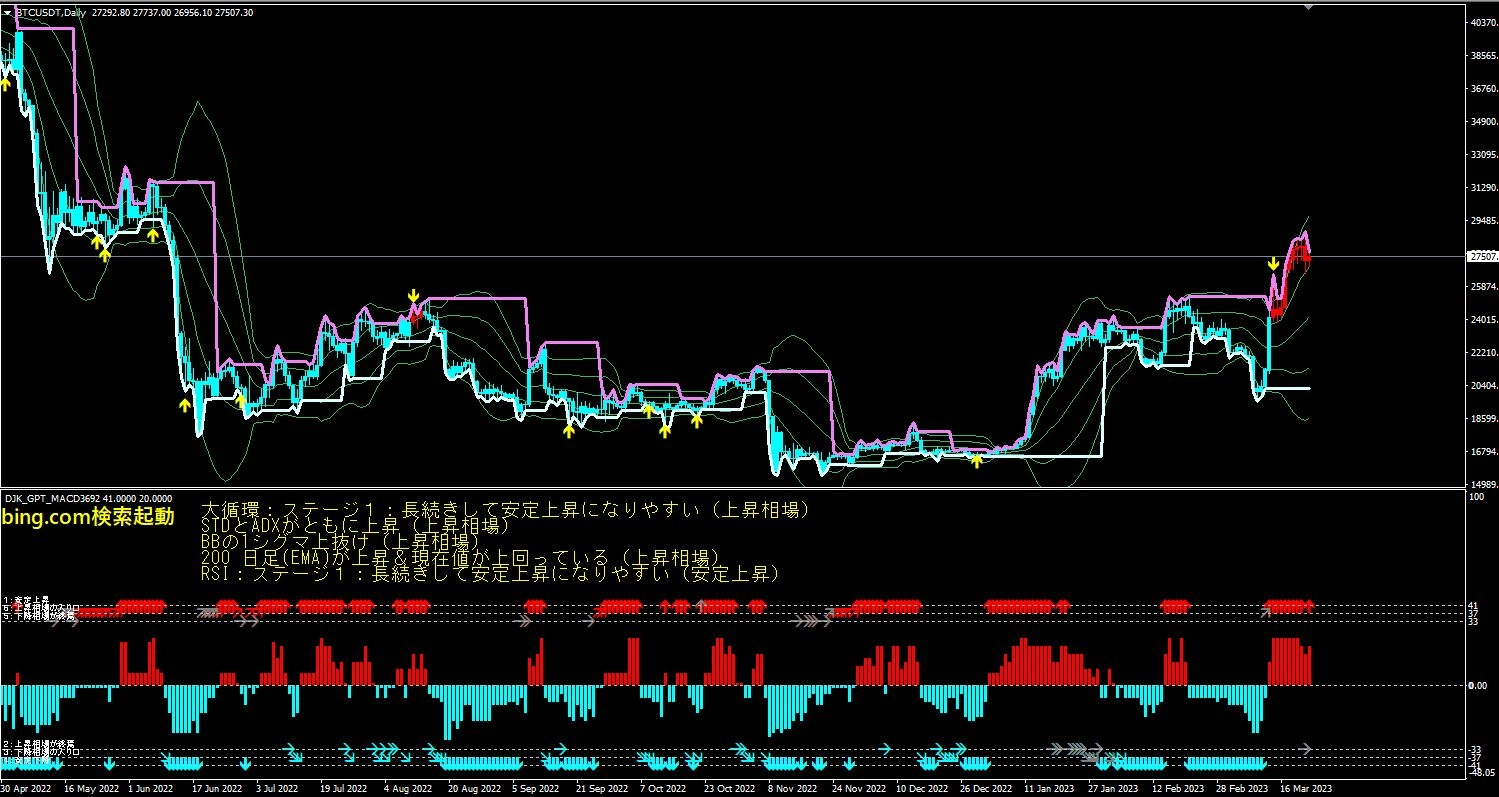Click the 20404 price axis label
Image resolution: width=1499 pixels, height=797 pixels.
1483,386
